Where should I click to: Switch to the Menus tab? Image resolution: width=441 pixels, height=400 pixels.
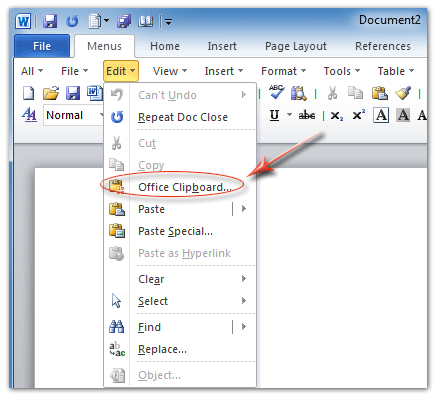point(104,46)
